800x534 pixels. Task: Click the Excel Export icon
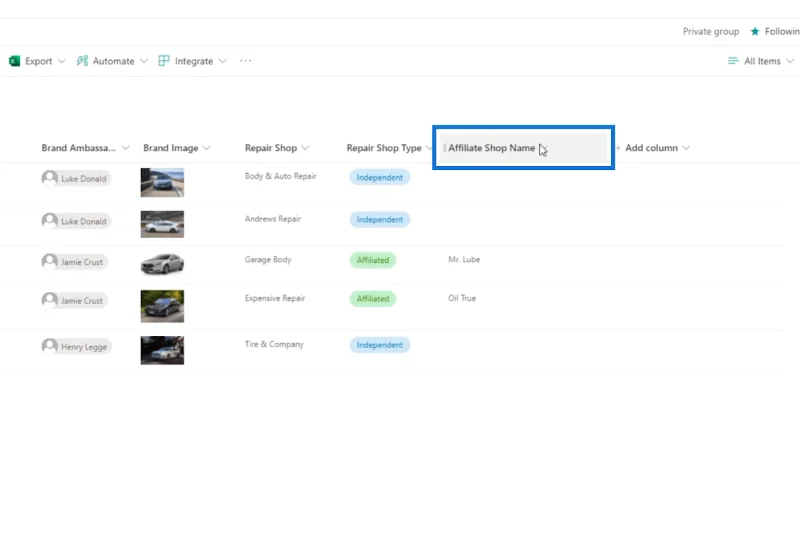click(x=14, y=61)
